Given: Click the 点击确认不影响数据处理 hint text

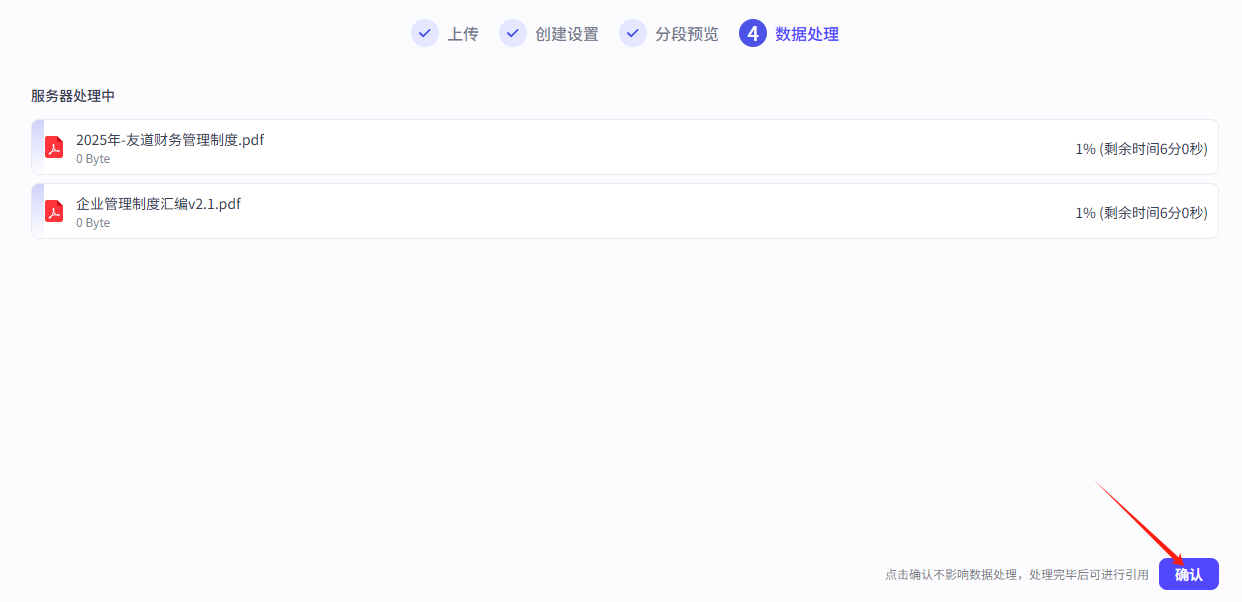Looking at the screenshot, I should point(1017,575).
